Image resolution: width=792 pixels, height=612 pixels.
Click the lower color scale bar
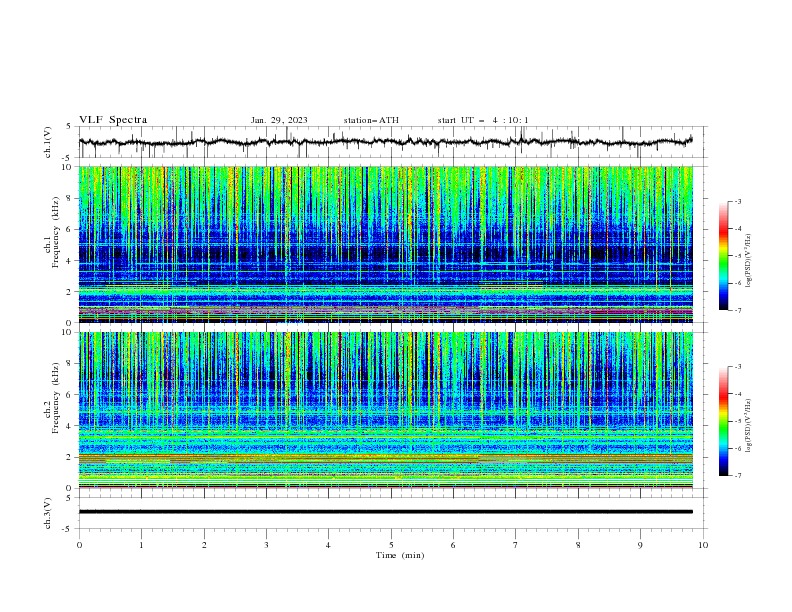[723, 421]
